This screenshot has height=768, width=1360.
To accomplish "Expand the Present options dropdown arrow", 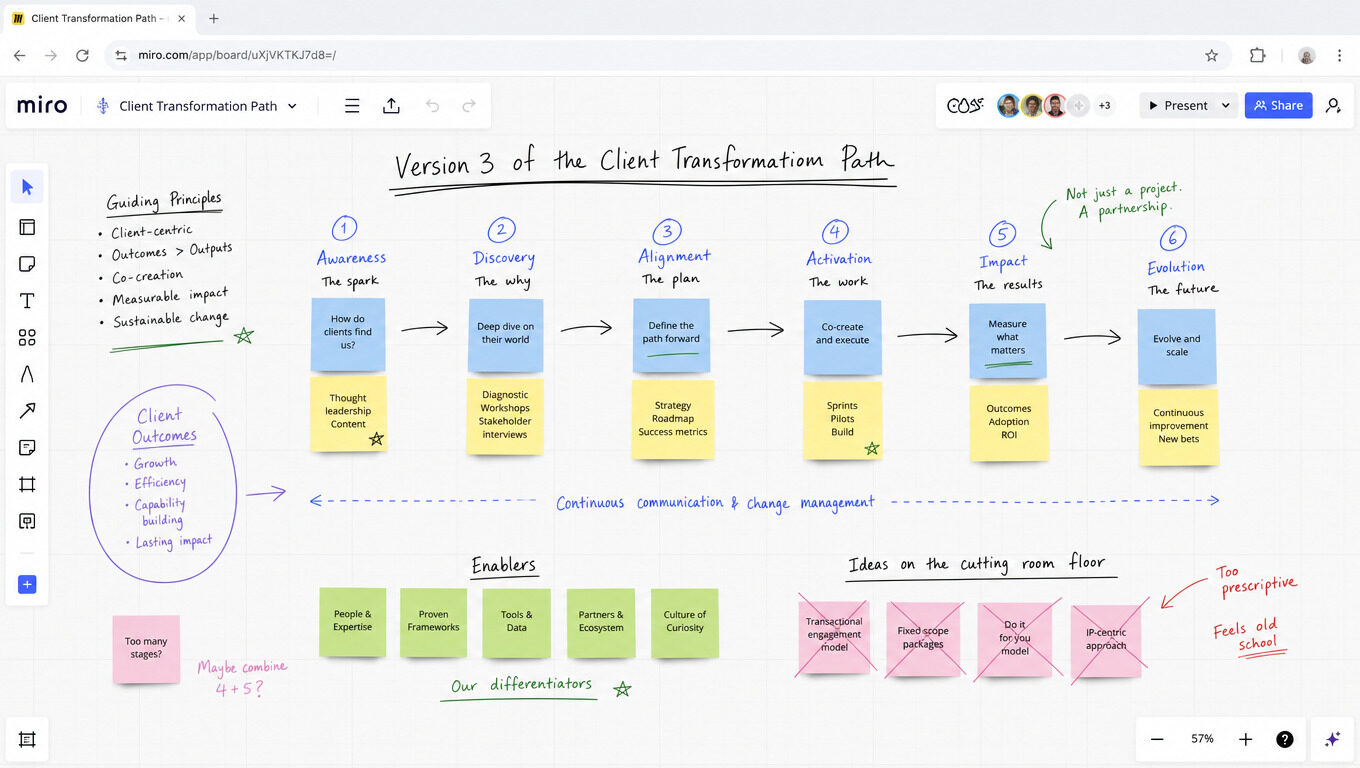I will (x=1226, y=105).
